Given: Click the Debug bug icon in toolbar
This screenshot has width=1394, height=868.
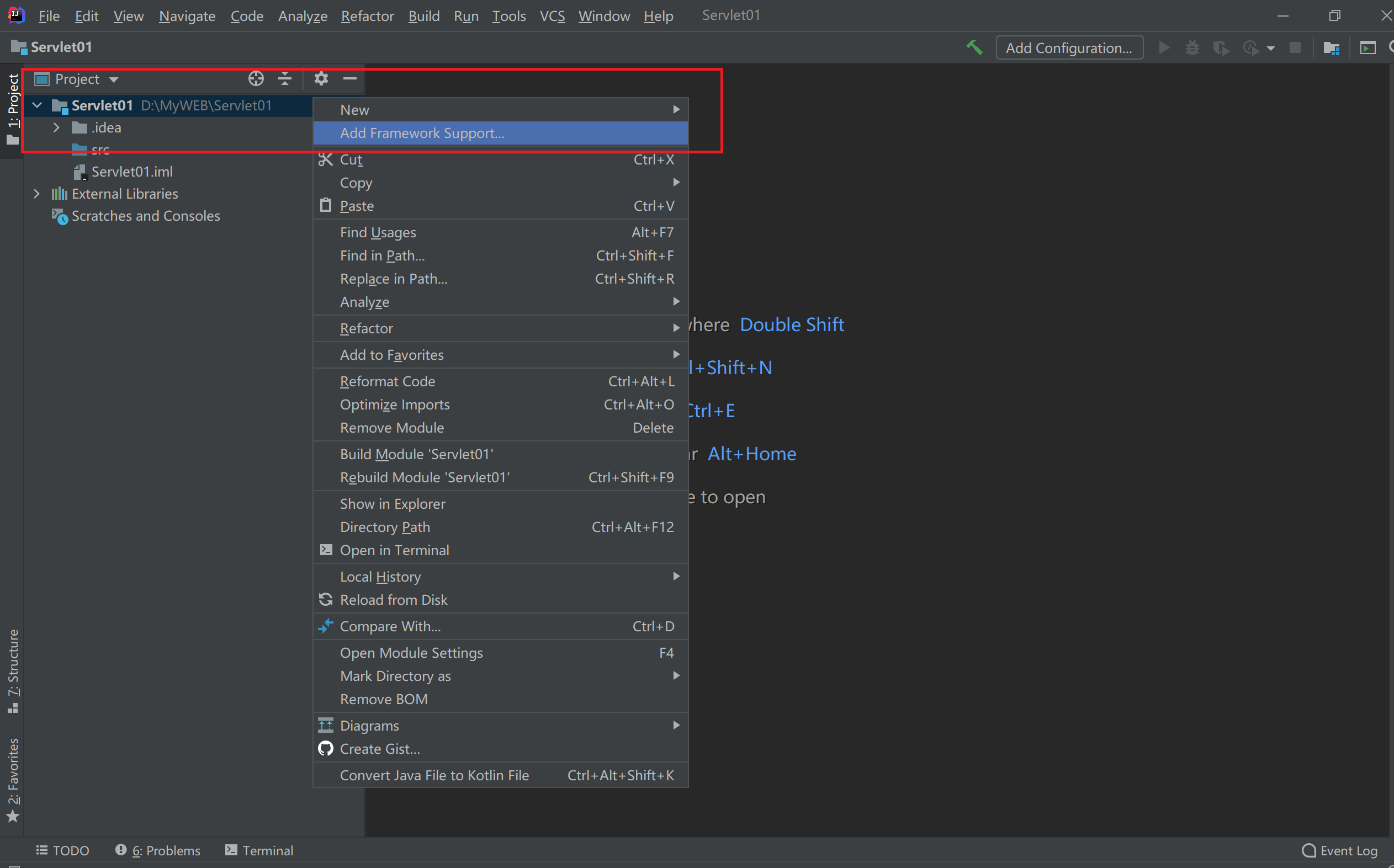Looking at the screenshot, I should (1192, 47).
